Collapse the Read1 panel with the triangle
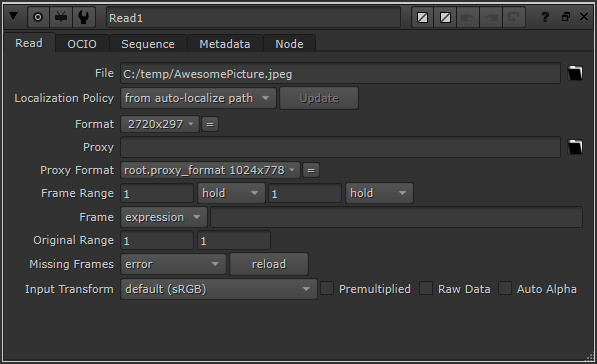The height and width of the screenshot is (364, 597). click(x=13, y=16)
